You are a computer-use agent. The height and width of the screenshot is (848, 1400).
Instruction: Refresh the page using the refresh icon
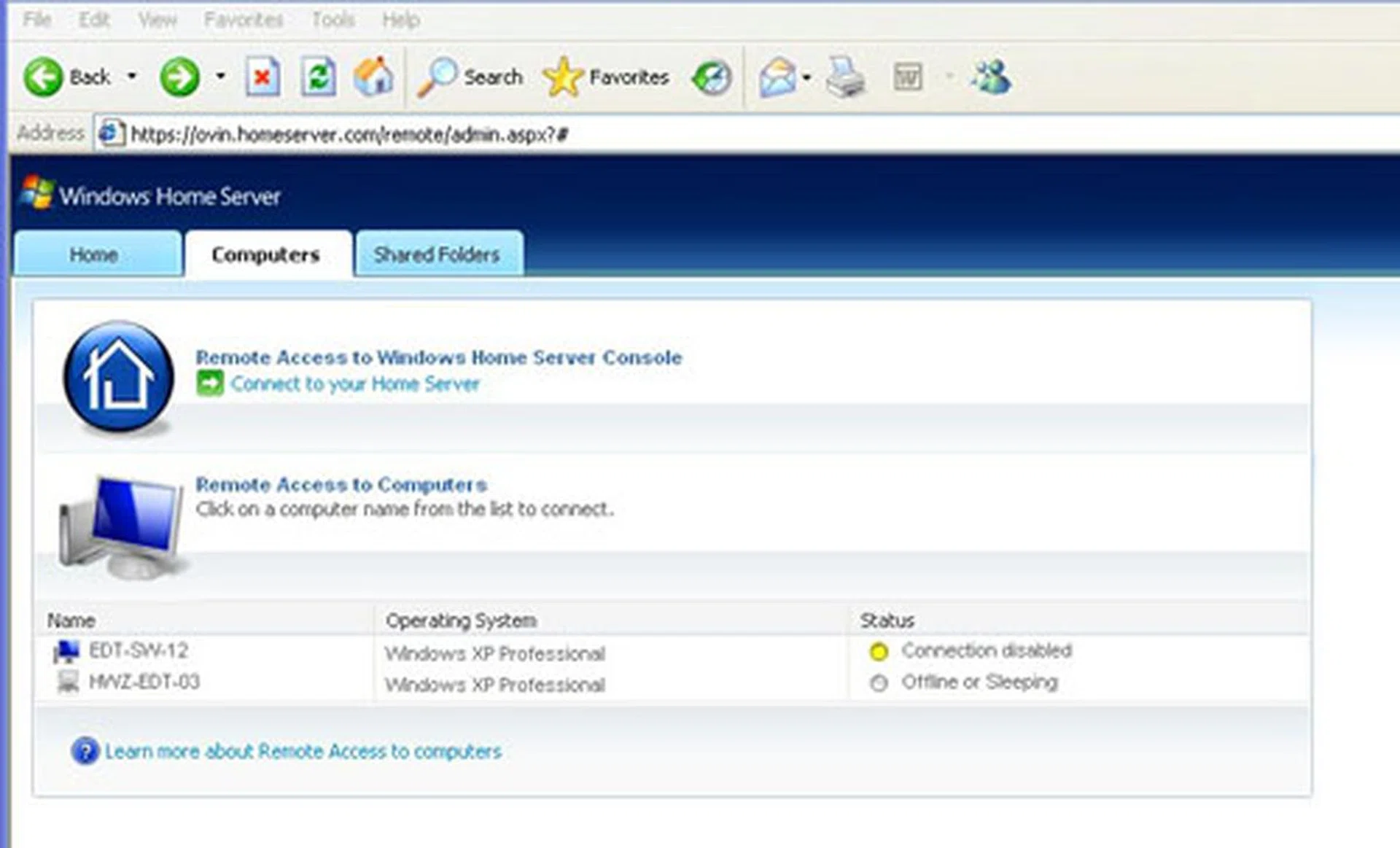pos(316,76)
